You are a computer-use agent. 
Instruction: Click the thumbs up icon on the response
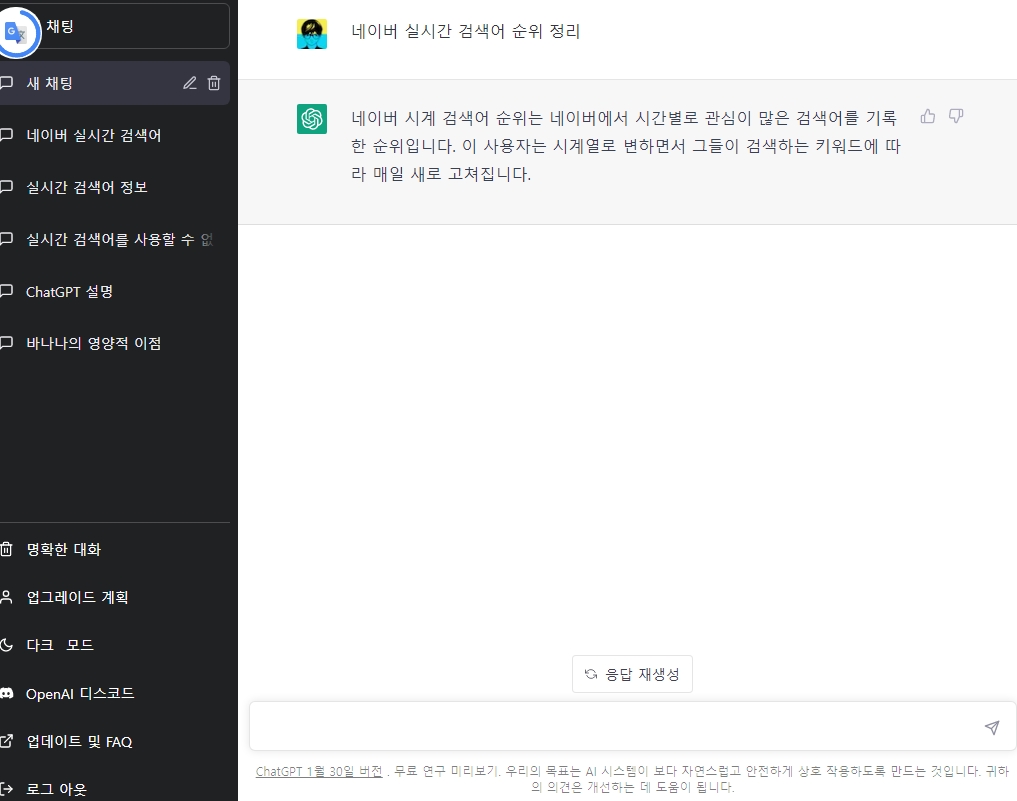click(x=928, y=117)
